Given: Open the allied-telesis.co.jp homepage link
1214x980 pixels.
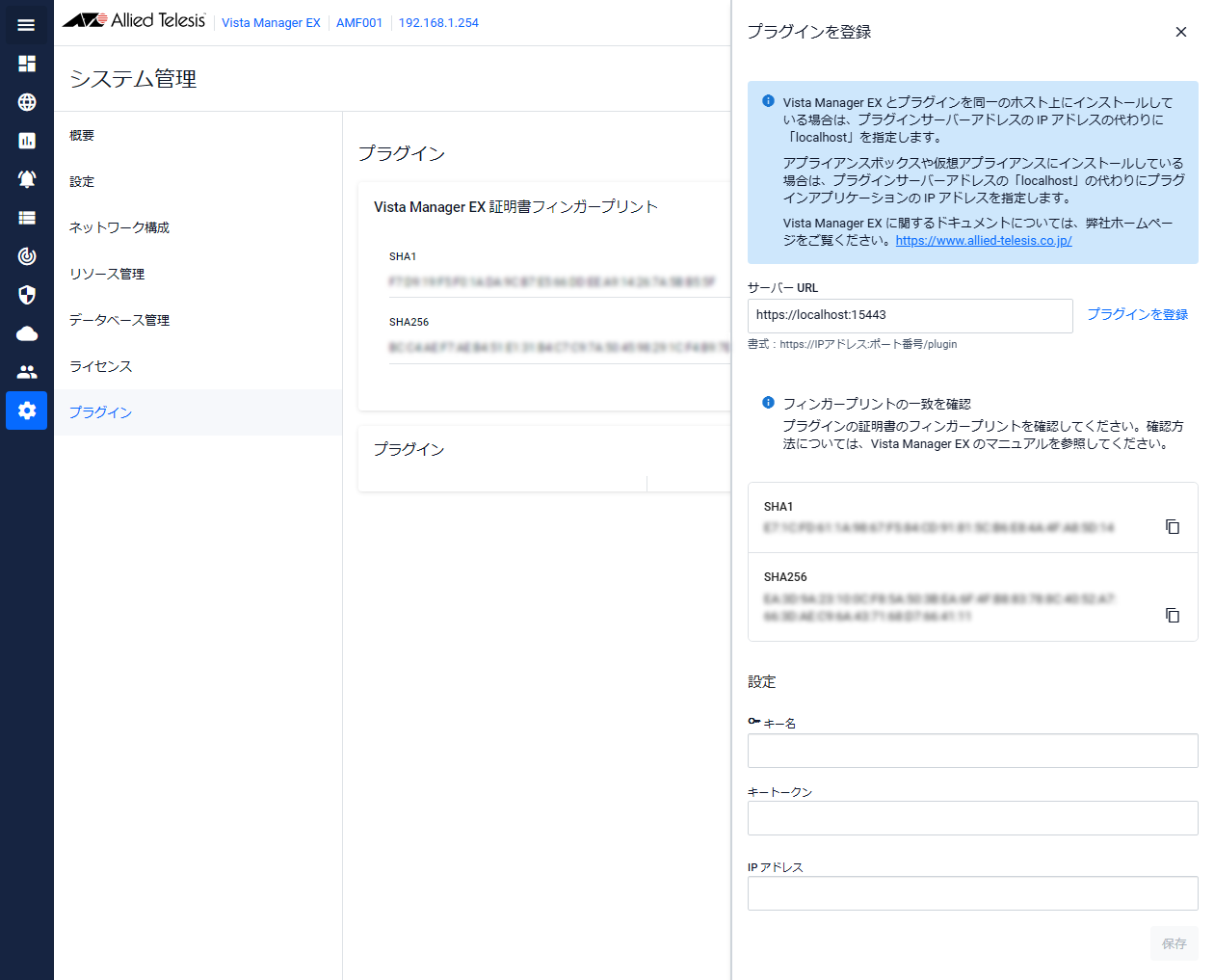Looking at the screenshot, I should coord(984,241).
